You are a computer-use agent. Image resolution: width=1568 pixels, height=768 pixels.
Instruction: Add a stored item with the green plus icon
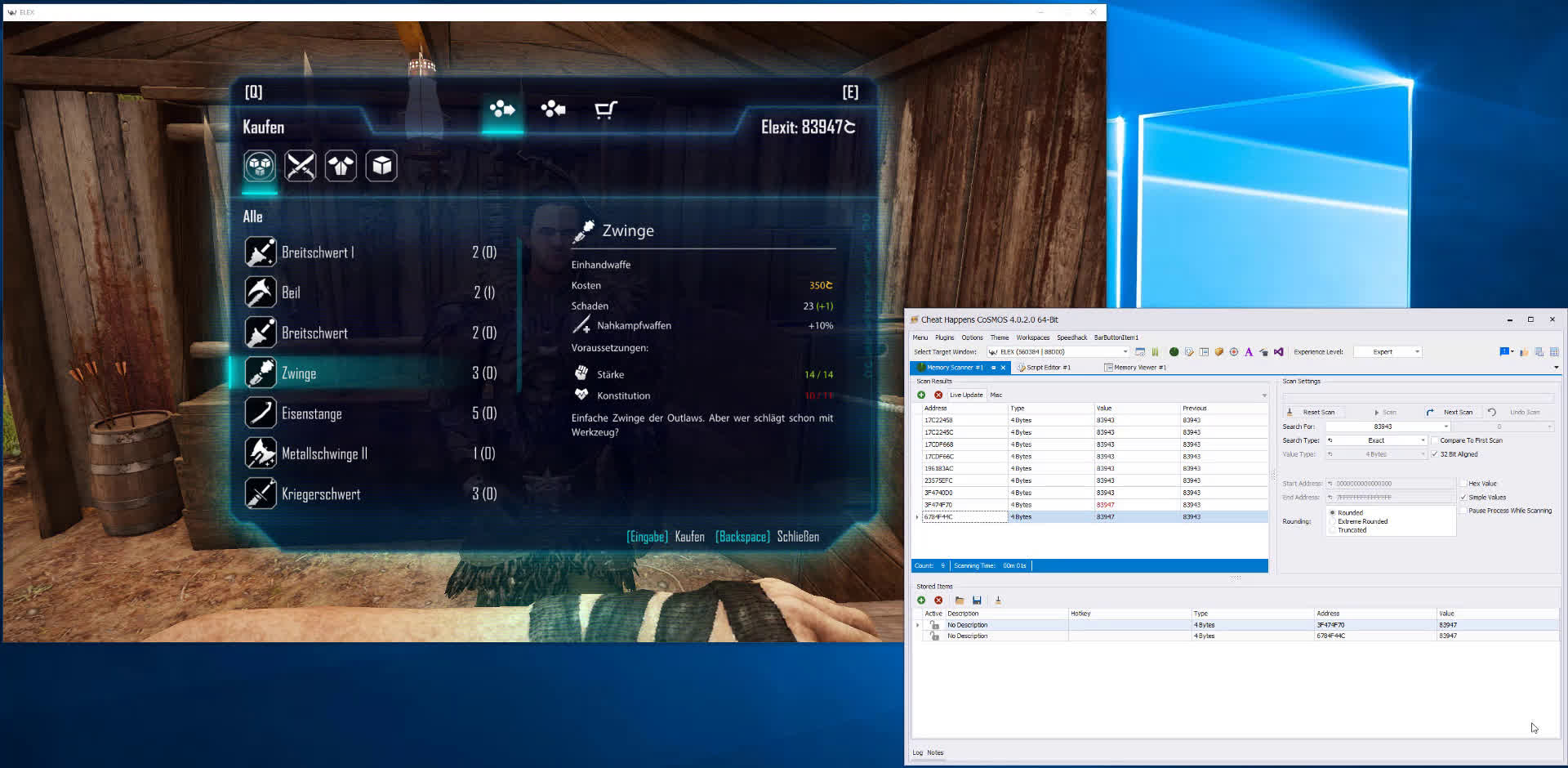pos(921,601)
